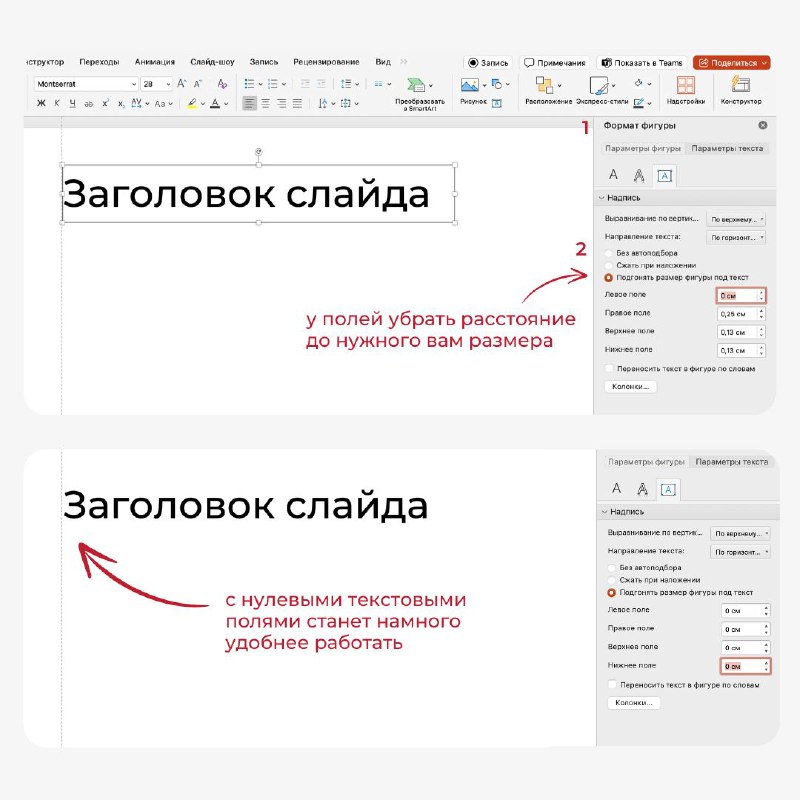Click the Bold (Ж) formatting icon

pyautogui.click(x=41, y=104)
